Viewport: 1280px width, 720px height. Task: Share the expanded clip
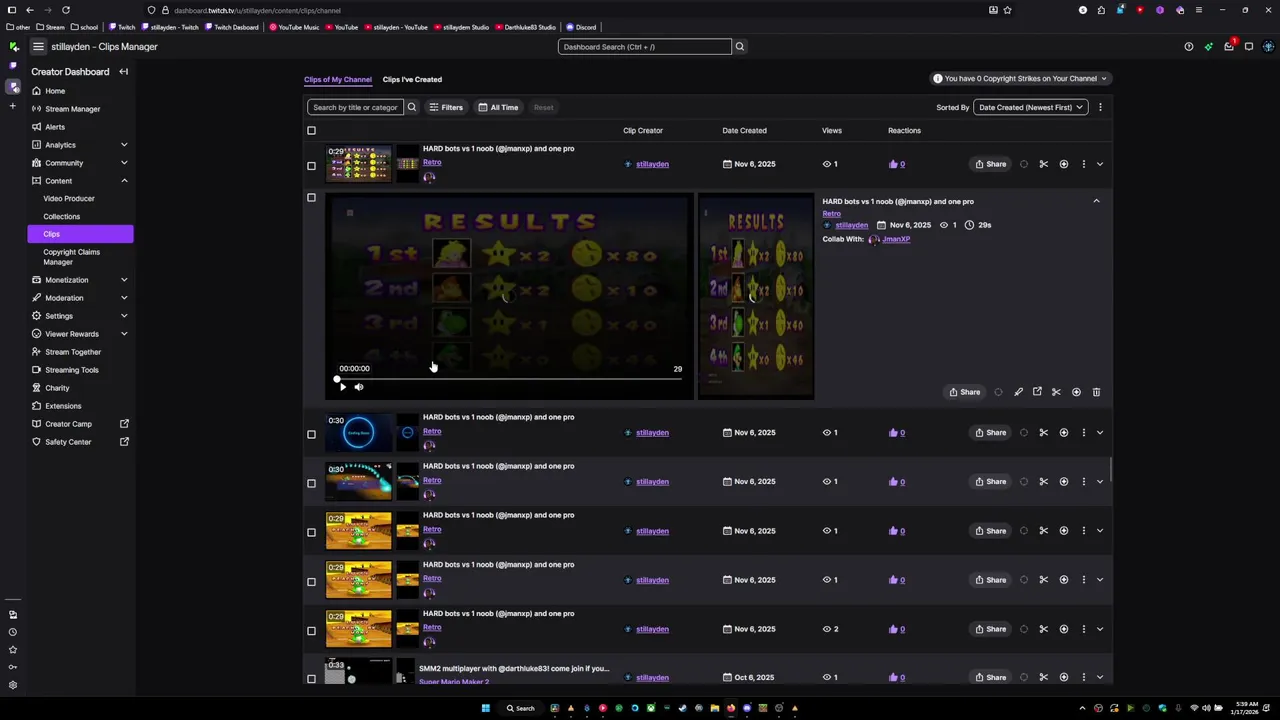965,392
